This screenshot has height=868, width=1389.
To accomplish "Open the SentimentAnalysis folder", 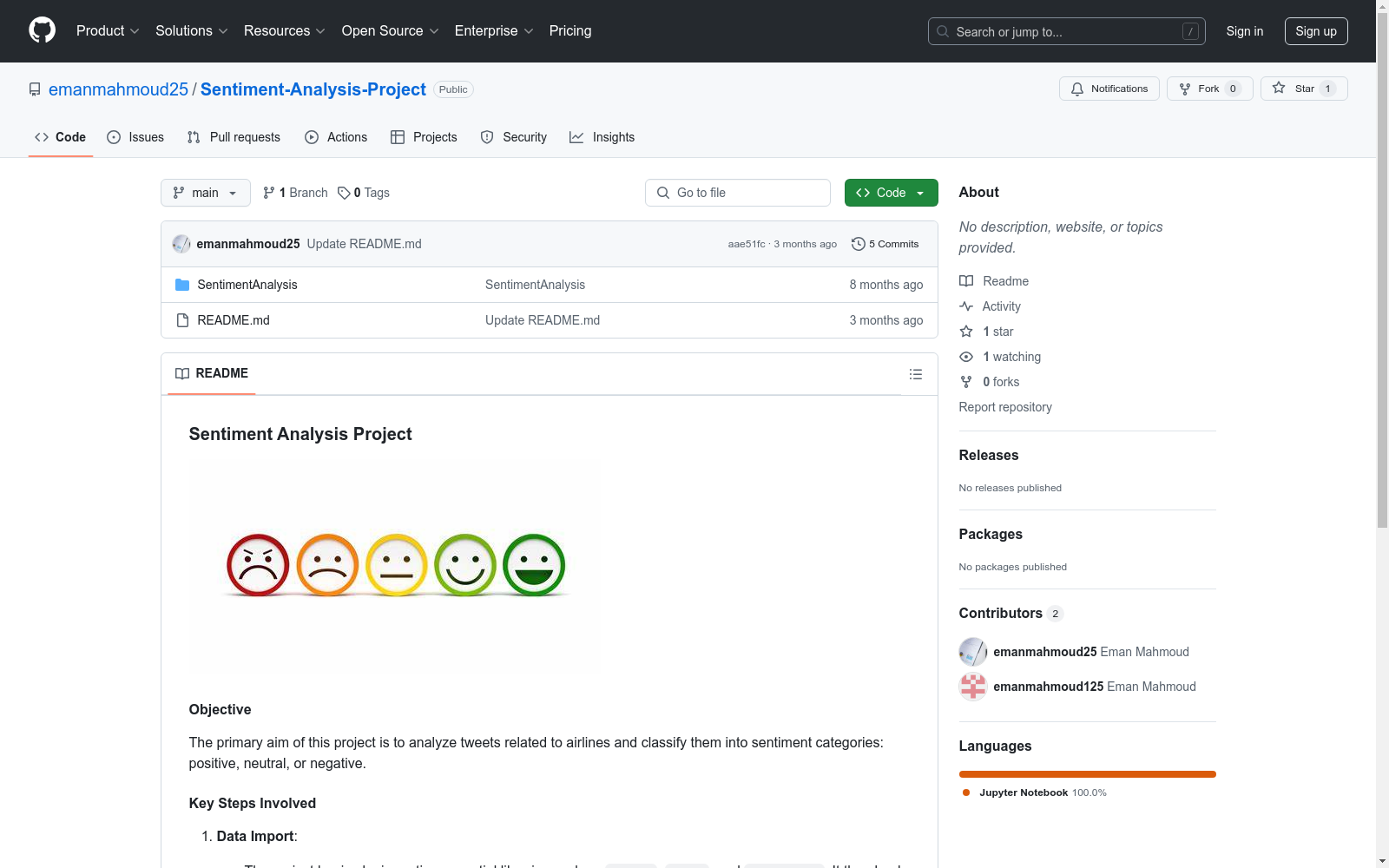I will coord(247,285).
